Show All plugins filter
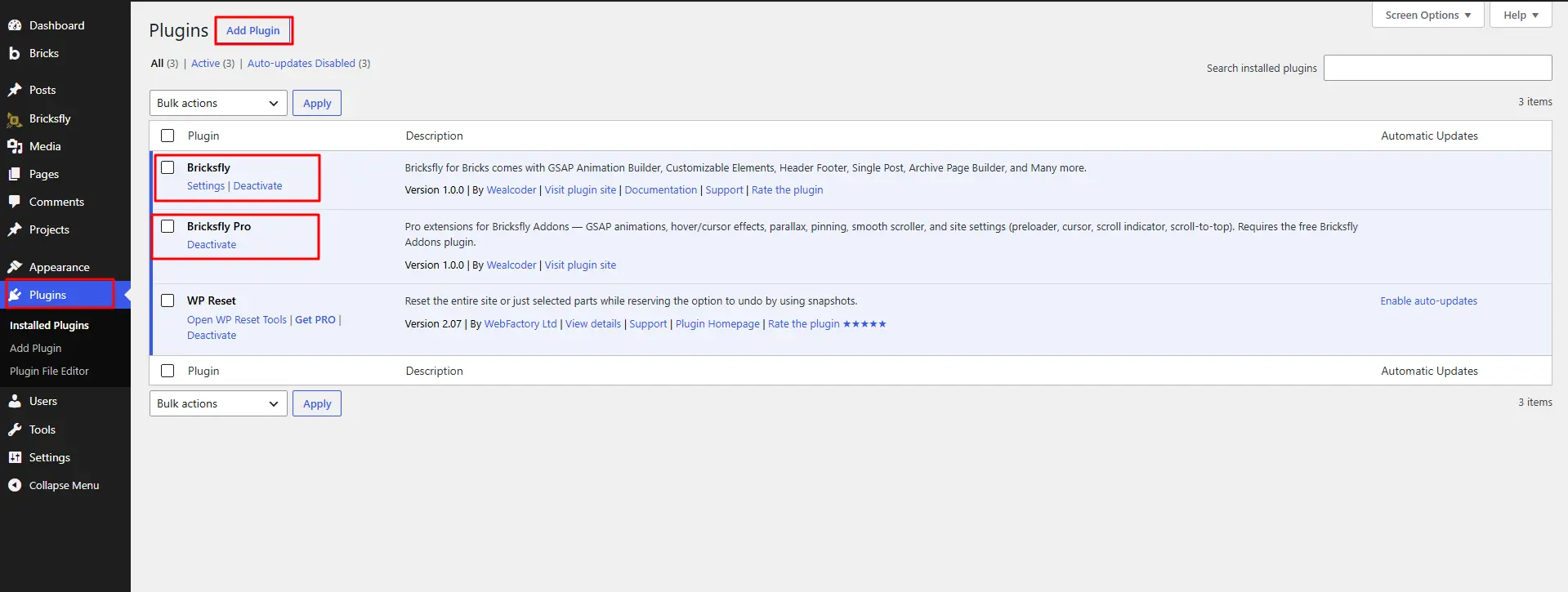This screenshot has width=1568, height=592. click(x=157, y=63)
